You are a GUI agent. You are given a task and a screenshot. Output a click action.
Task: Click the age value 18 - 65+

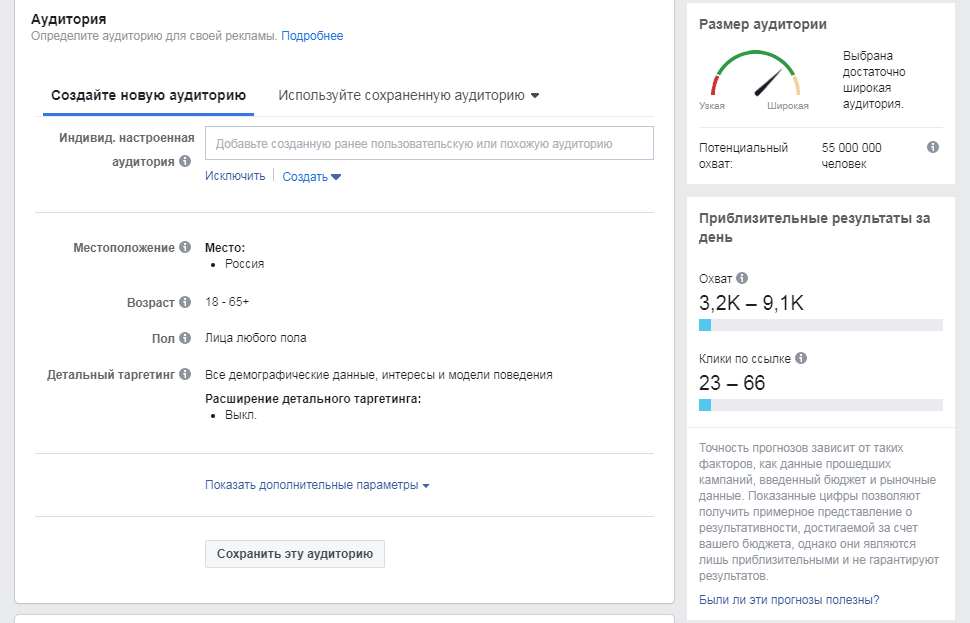coord(227,302)
